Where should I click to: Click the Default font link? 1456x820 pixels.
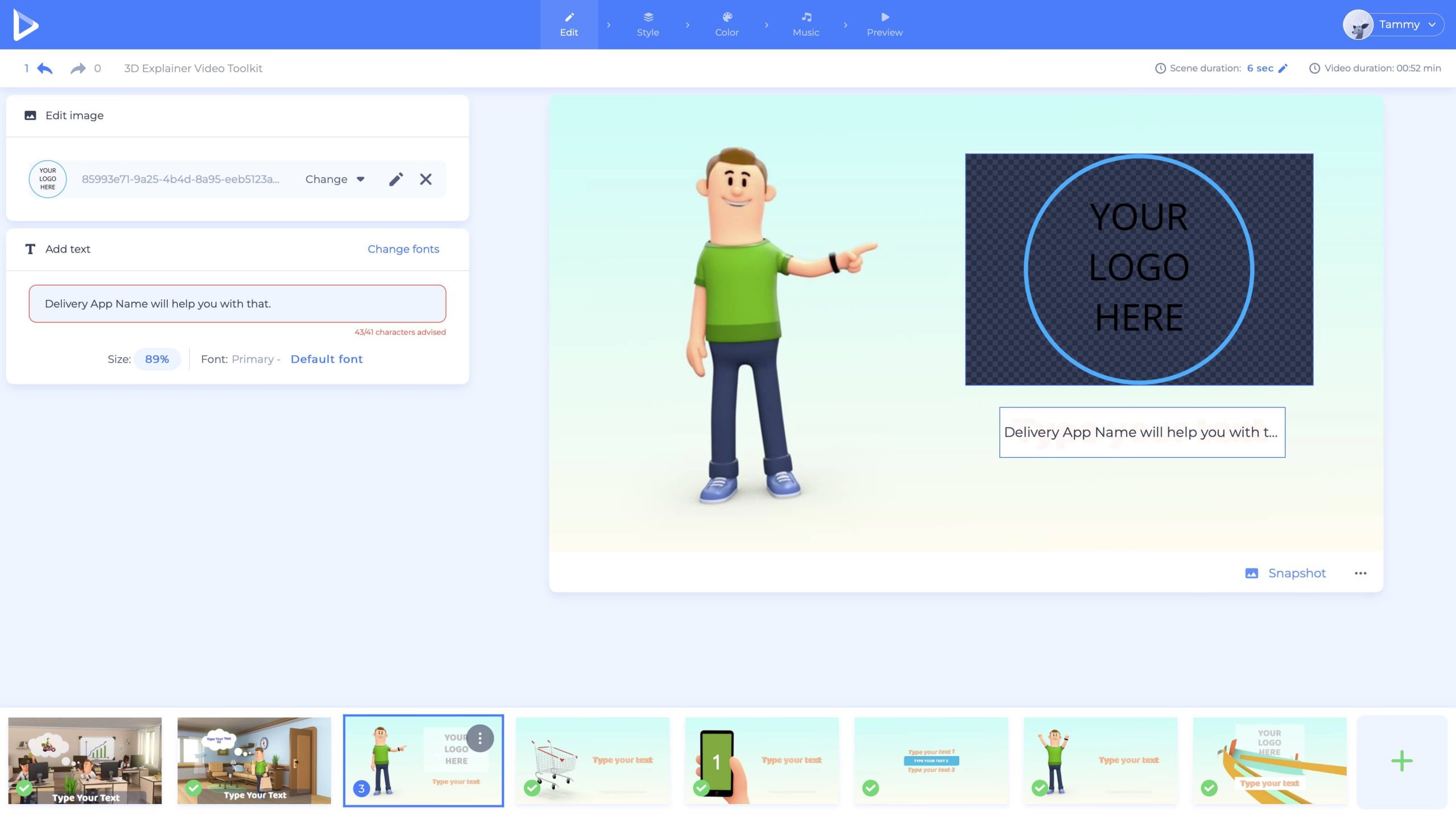[326, 359]
